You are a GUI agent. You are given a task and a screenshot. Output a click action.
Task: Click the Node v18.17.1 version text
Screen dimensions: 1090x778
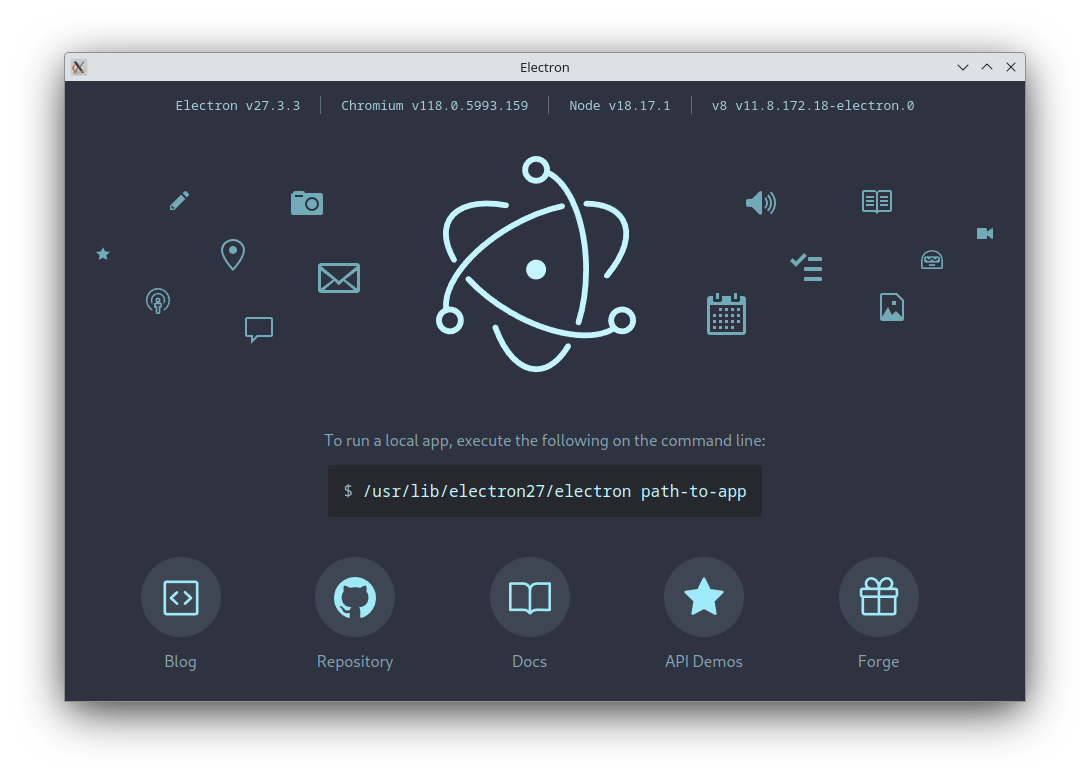(620, 106)
